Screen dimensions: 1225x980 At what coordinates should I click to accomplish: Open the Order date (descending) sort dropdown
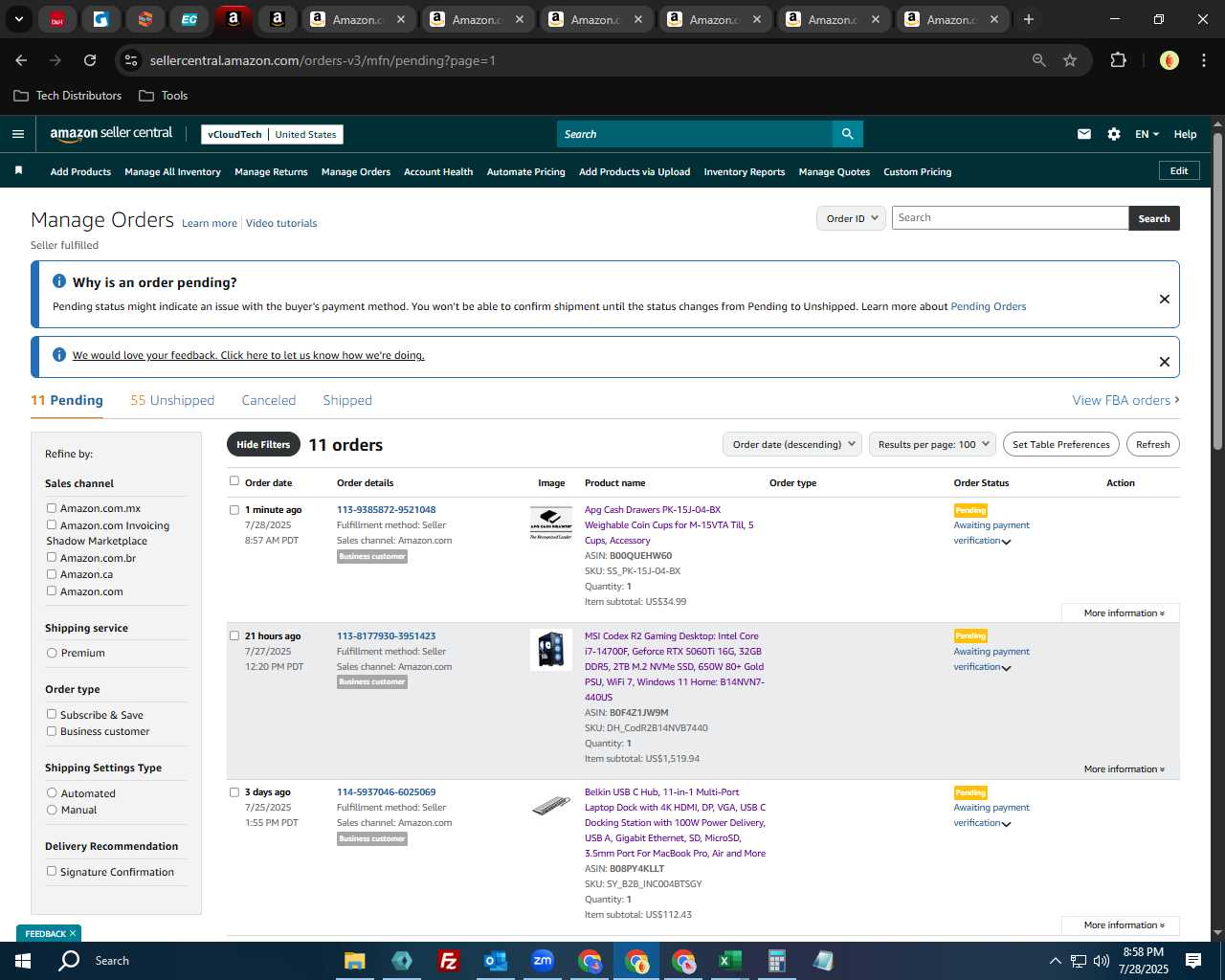click(792, 444)
